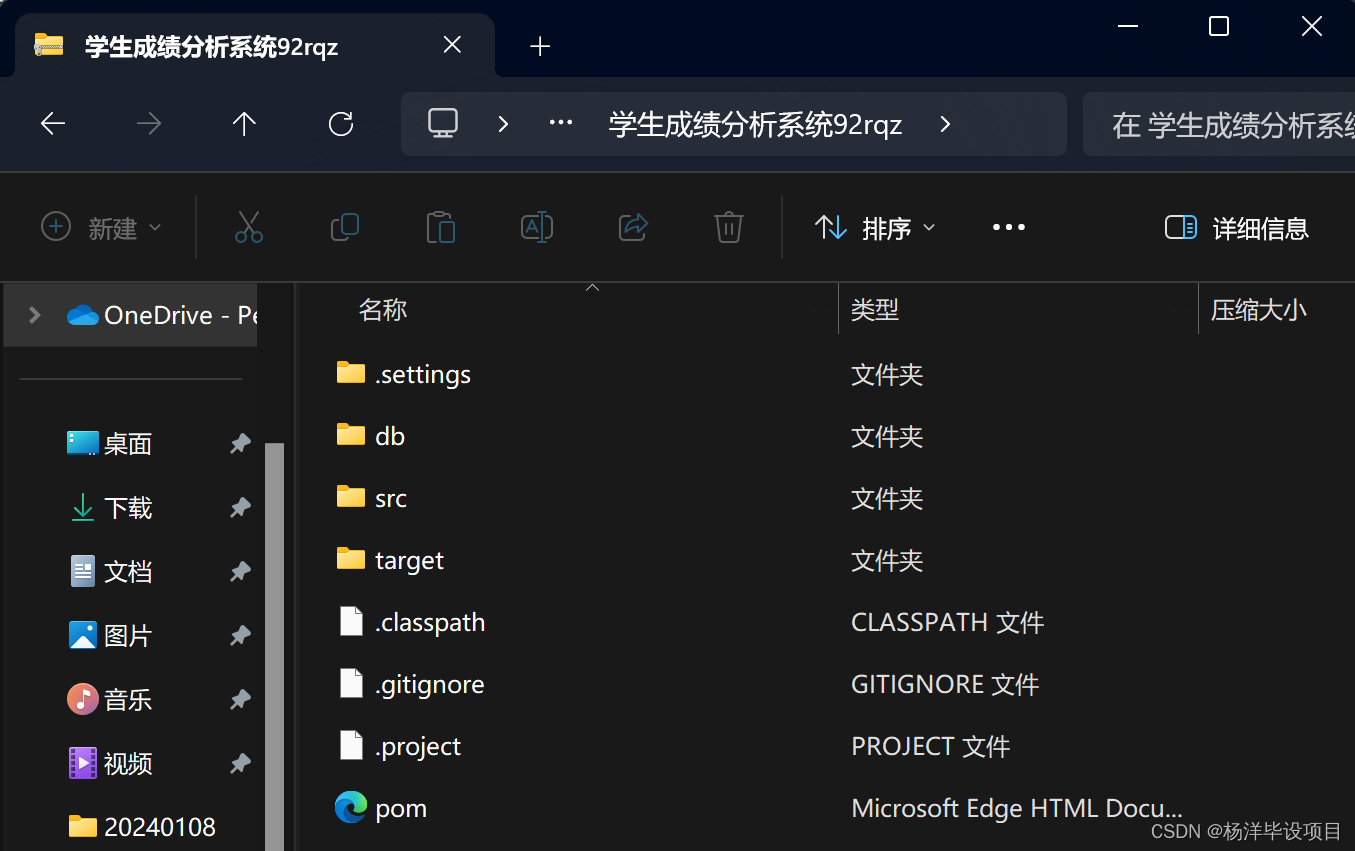1355x851 pixels.
Task: Expand chevron after 学生成绩分析系统92rqz breadcrumb
Action: (x=945, y=124)
